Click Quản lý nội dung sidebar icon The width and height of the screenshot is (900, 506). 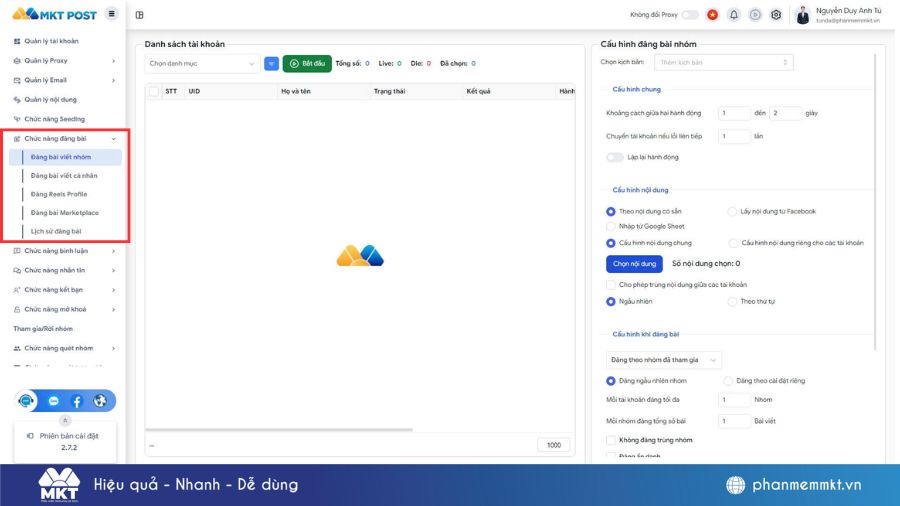tap(17, 100)
